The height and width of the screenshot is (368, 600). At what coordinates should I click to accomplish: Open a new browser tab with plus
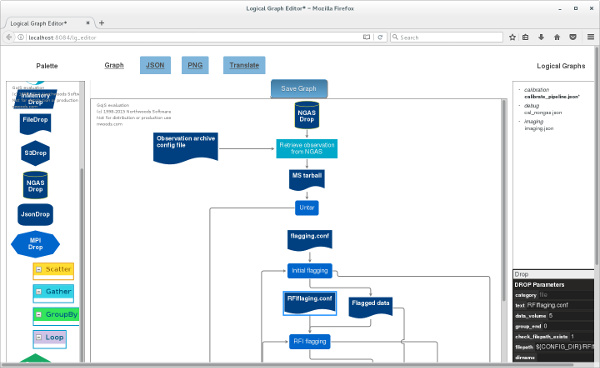pos(101,23)
